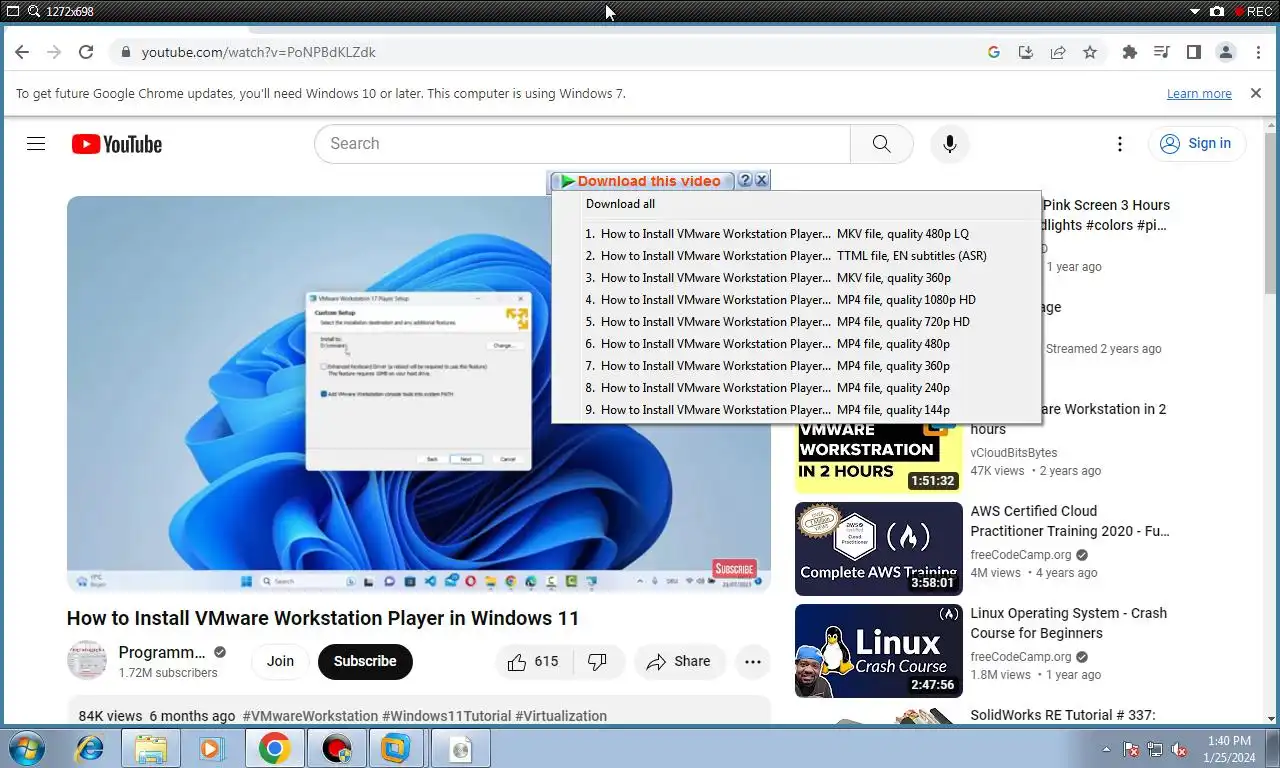
Task: Open media controls icon in Chrome toolbar
Action: (x=1162, y=52)
